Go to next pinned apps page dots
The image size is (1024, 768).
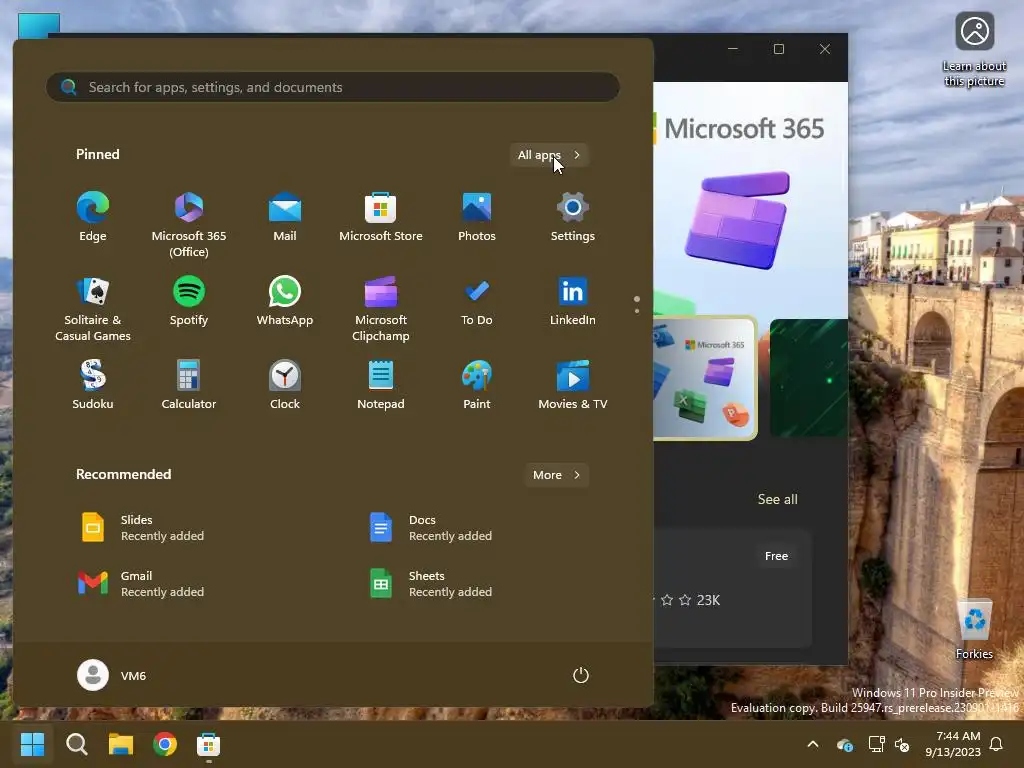(x=637, y=305)
